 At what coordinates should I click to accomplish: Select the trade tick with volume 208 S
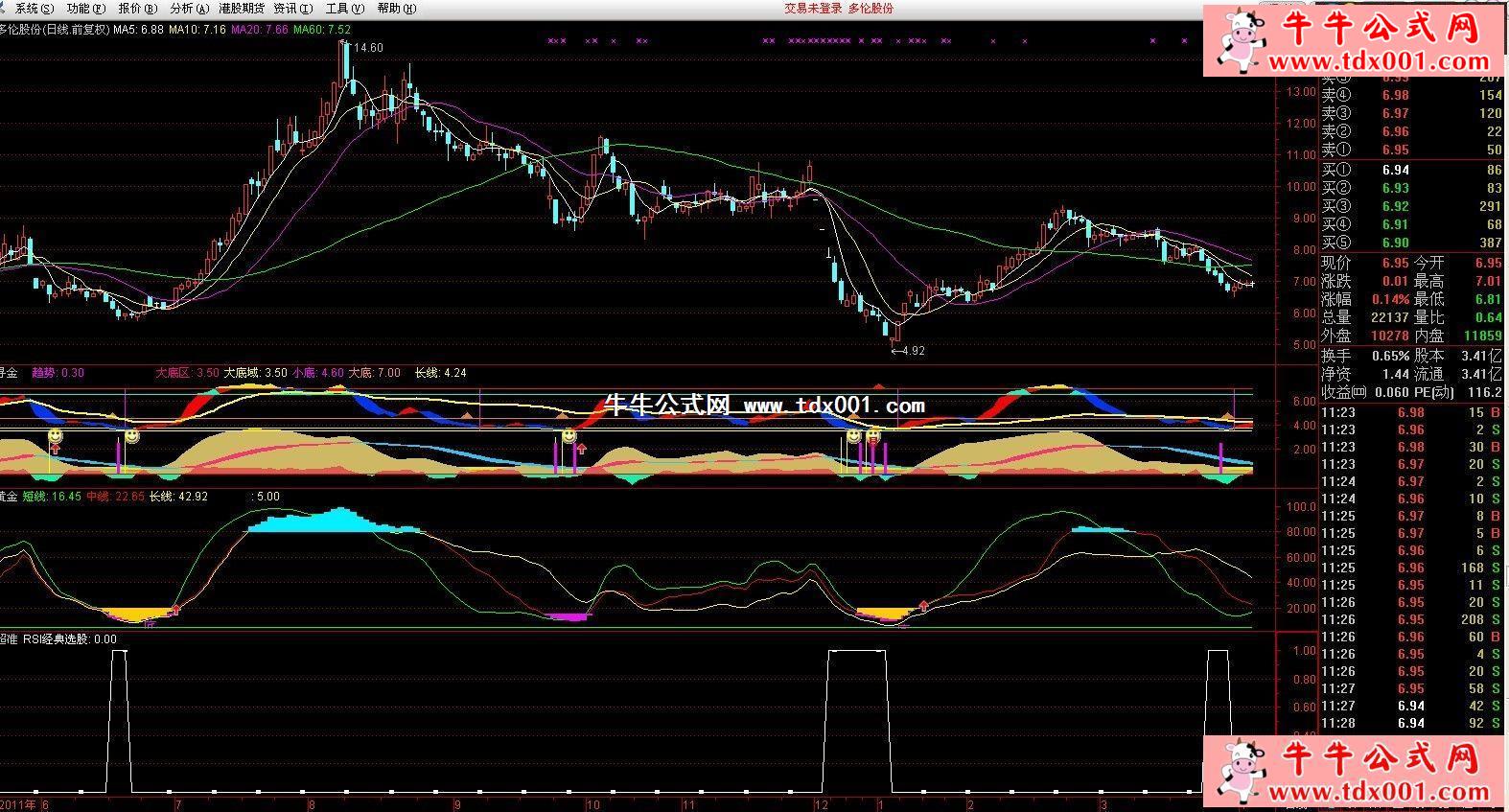(x=1412, y=619)
